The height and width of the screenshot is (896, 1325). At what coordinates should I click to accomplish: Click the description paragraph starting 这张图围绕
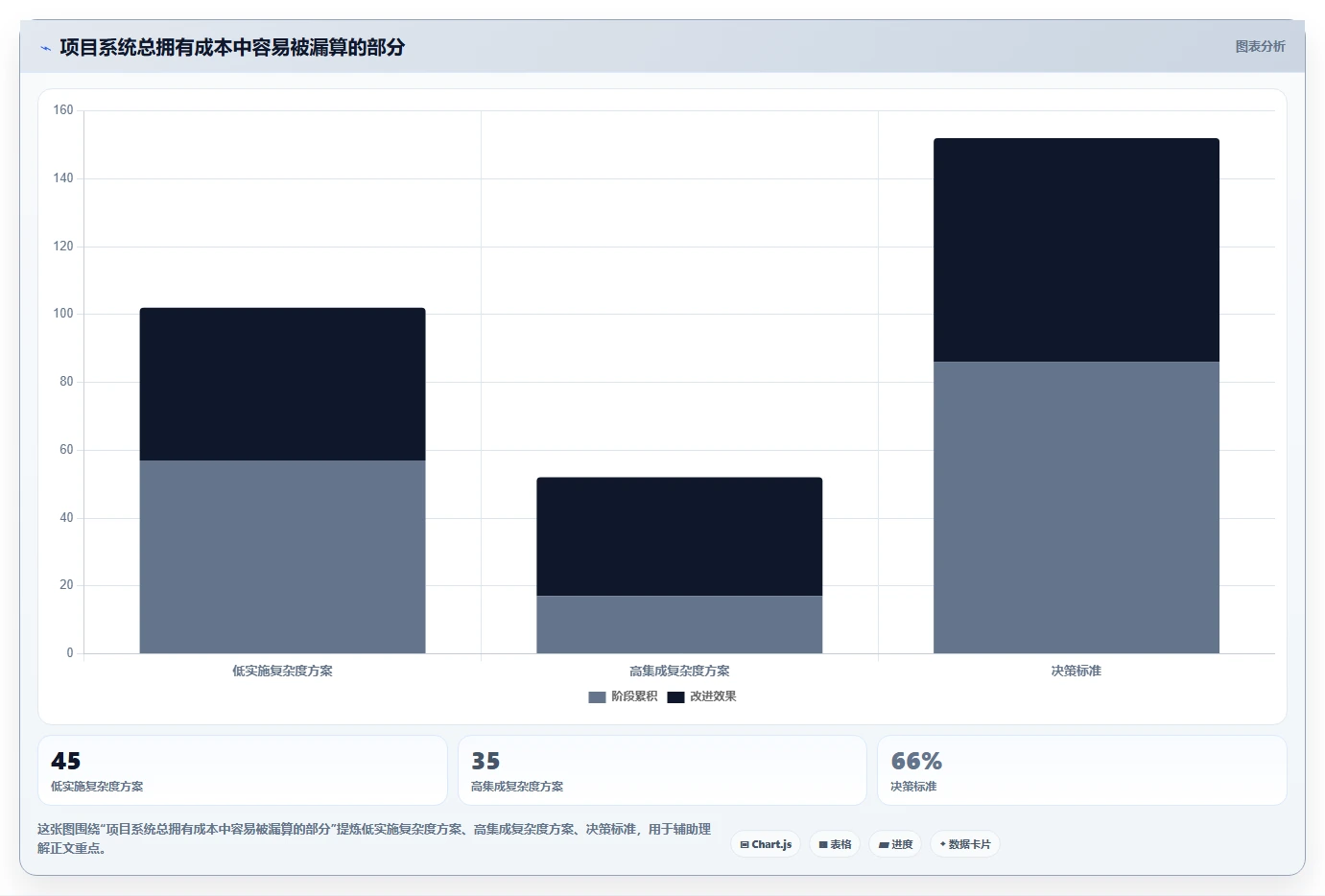click(374, 838)
